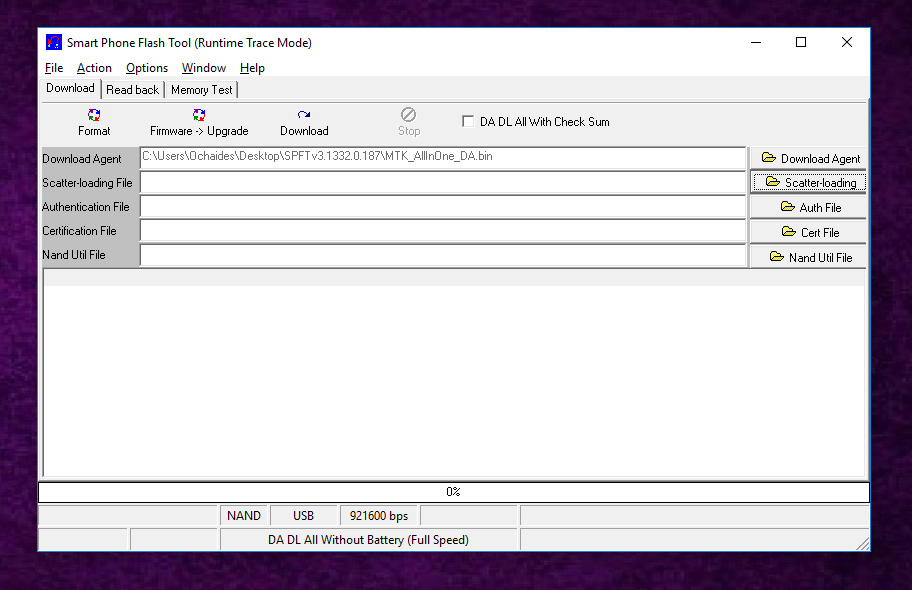Close the Smart Phone Flash Tool window

pyautogui.click(x=847, y=42)
